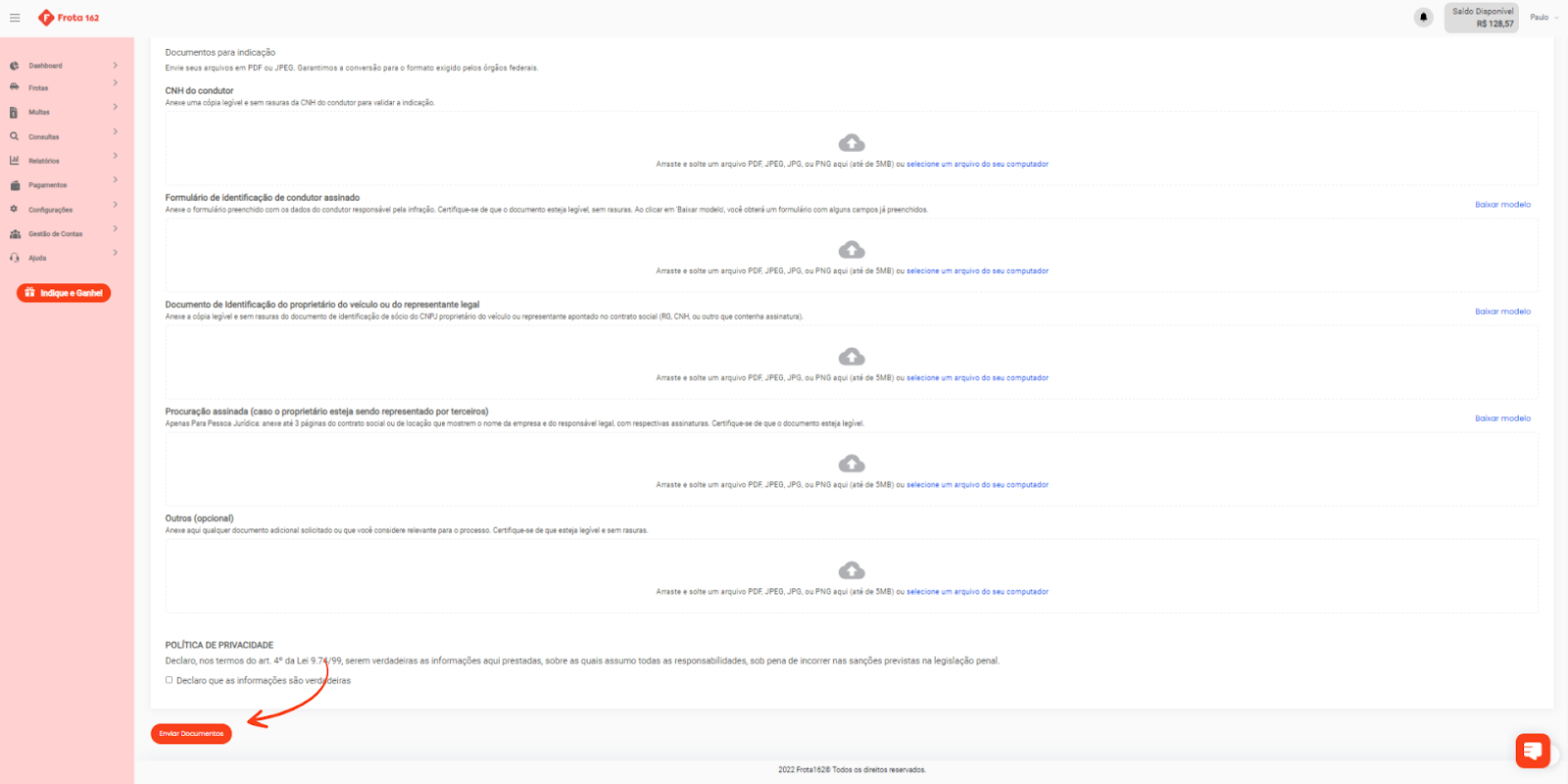Viewport: 1568px width, 784px height.
Task: Click the Multas document icon
Action: click(14, 112)
